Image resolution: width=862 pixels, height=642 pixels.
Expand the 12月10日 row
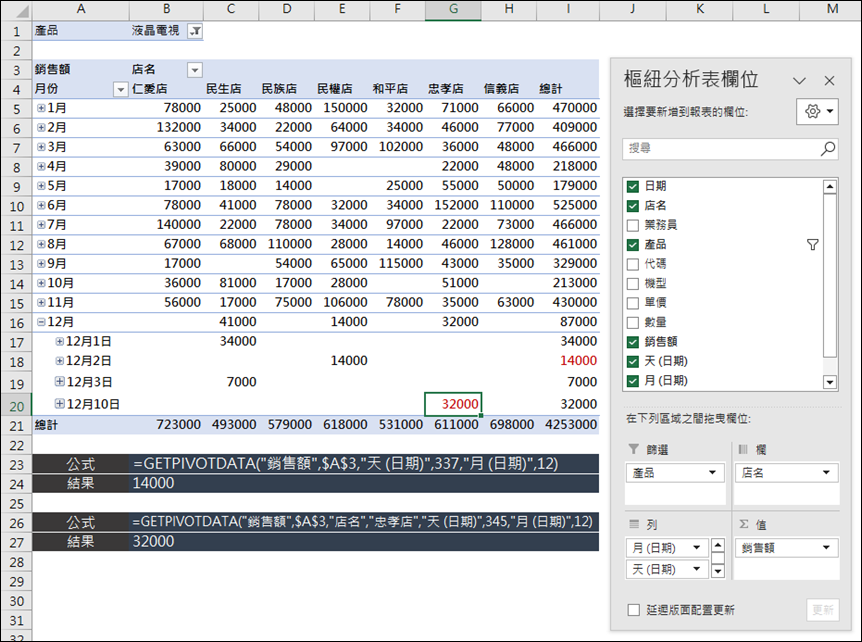click(x=59, y=404)
